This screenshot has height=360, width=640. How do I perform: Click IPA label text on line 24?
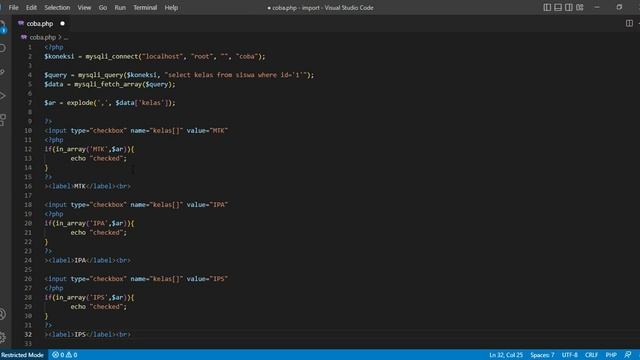click(80, 260)
